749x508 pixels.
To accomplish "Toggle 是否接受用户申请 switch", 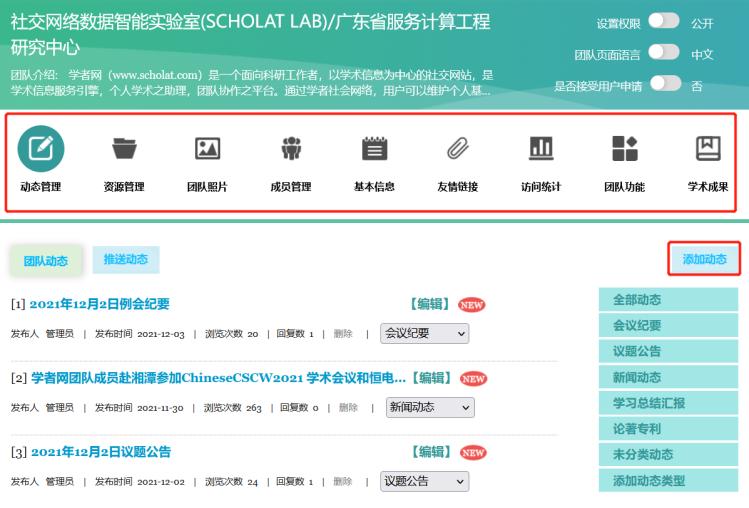I will tap(664, 84).
